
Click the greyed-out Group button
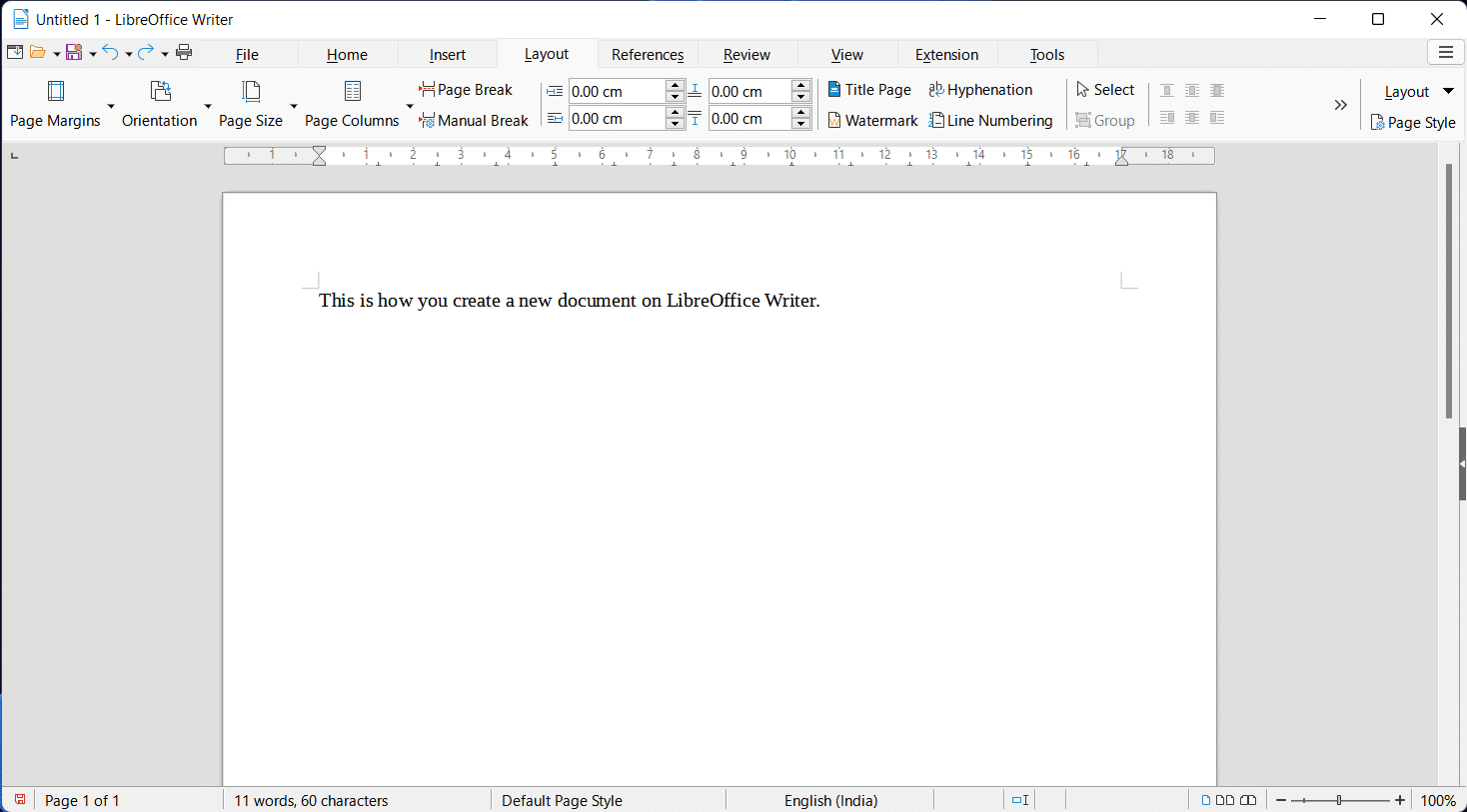click(1105, 121)
